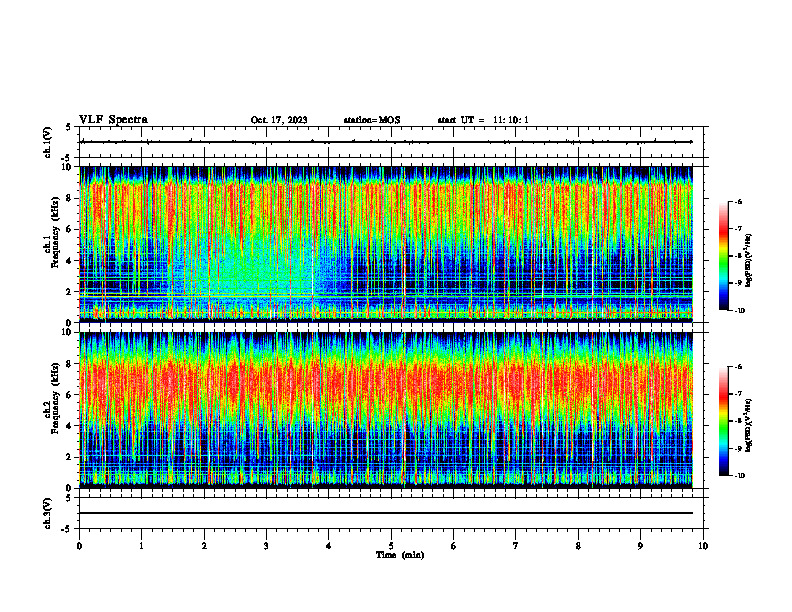This screenshot has height=612, width=792.
Task: Click time axis tick label "3"
Action: click(x=267, y=546)
